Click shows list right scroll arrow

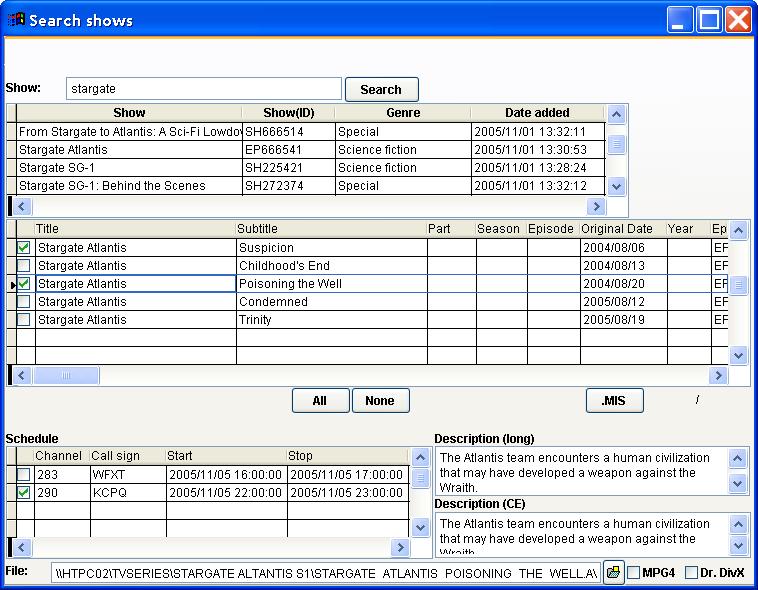(x=596, y=206)
